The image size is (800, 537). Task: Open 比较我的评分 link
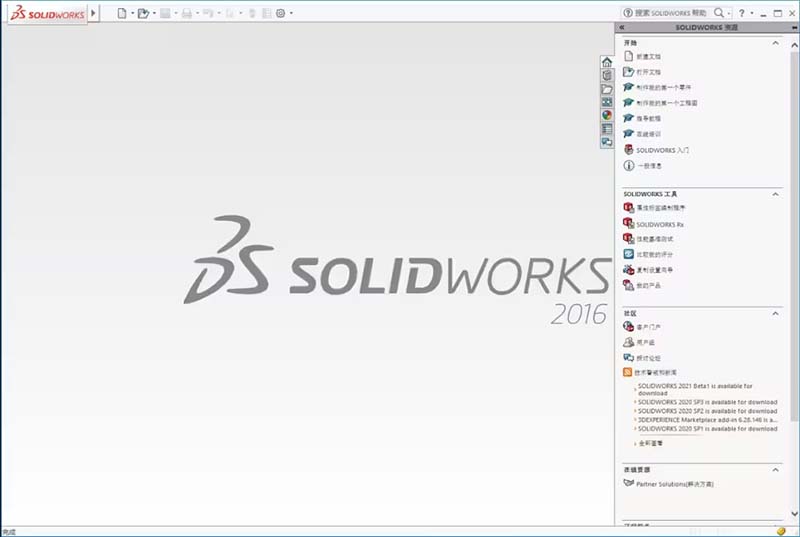tap(655, 254)
